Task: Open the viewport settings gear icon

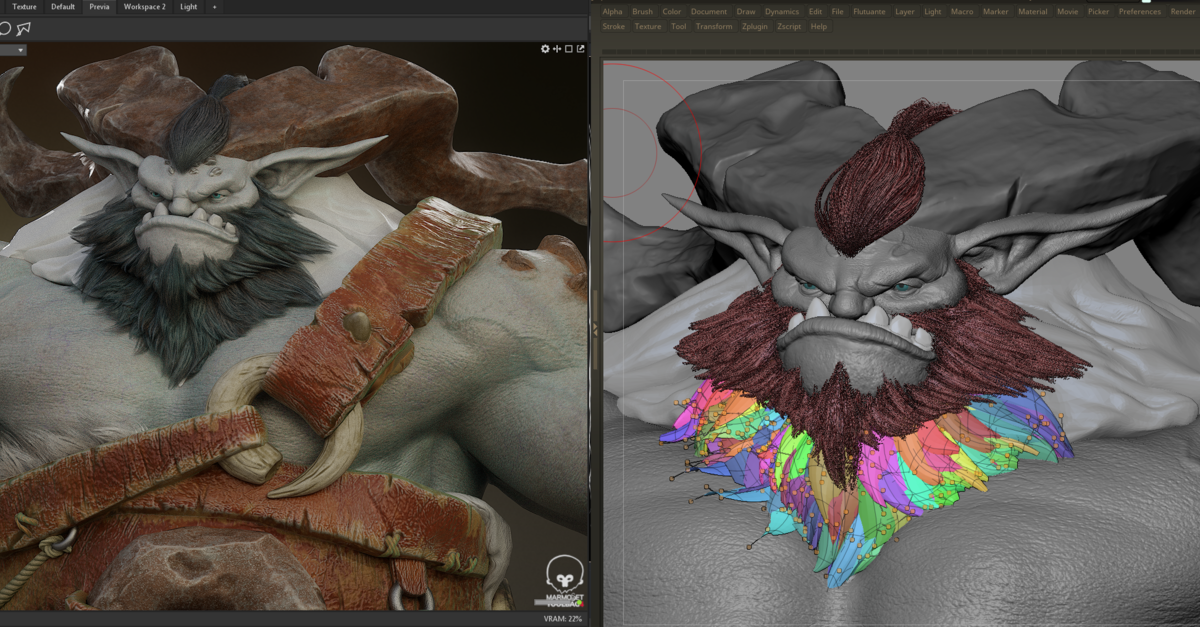Action: [x=545, y=48]
